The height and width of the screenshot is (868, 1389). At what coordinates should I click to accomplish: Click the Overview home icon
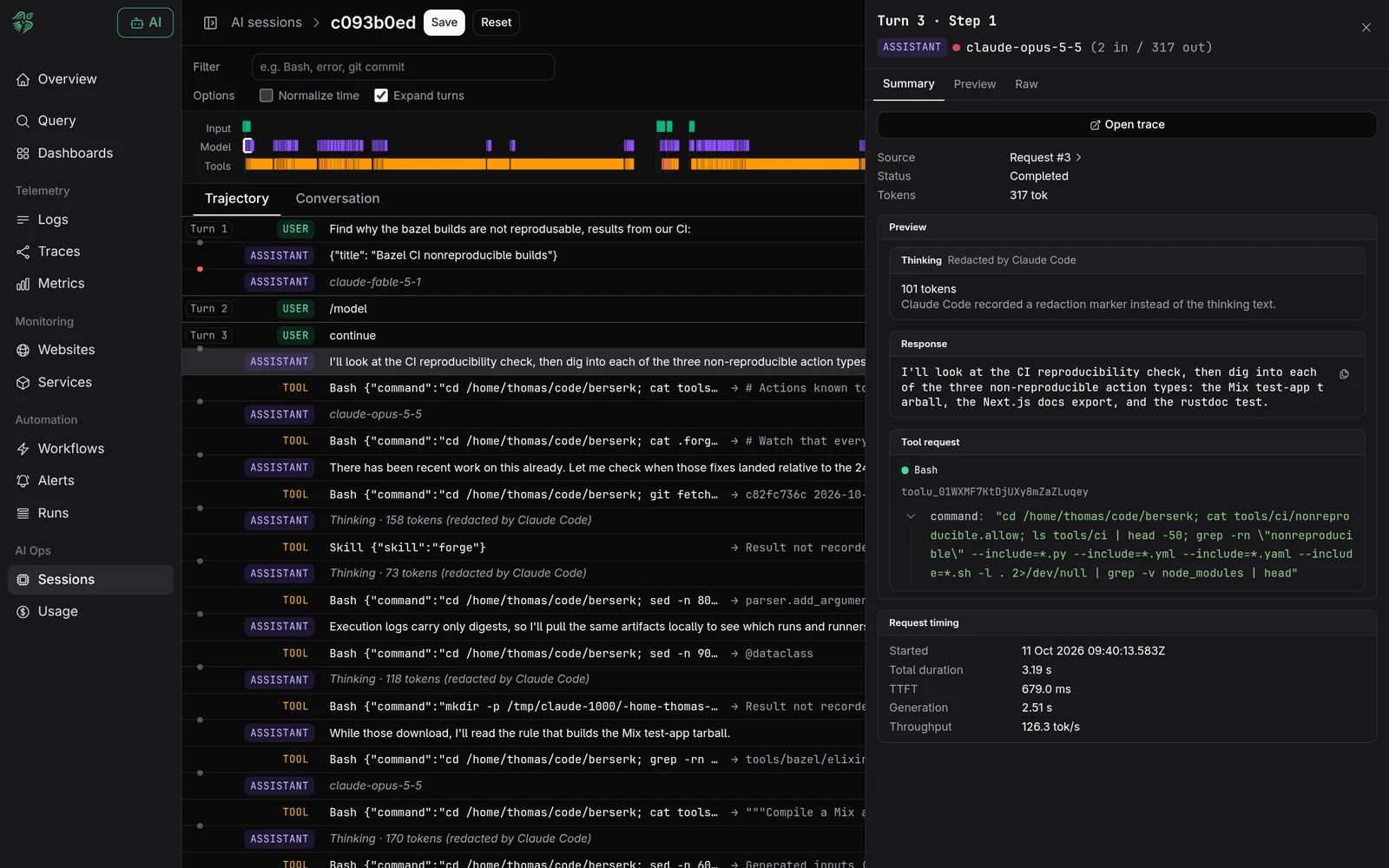23,79
